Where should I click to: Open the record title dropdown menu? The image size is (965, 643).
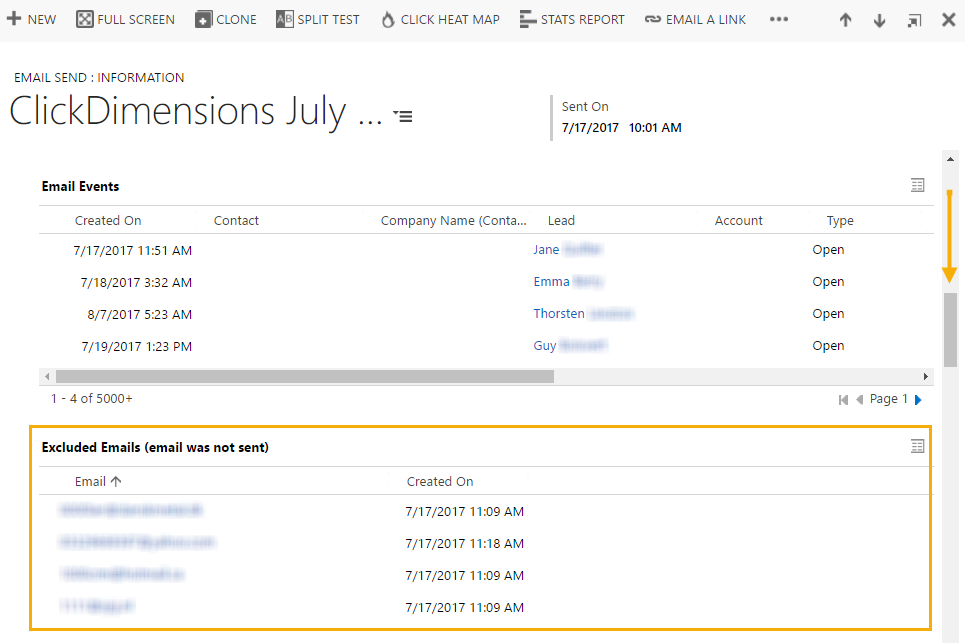402,116
